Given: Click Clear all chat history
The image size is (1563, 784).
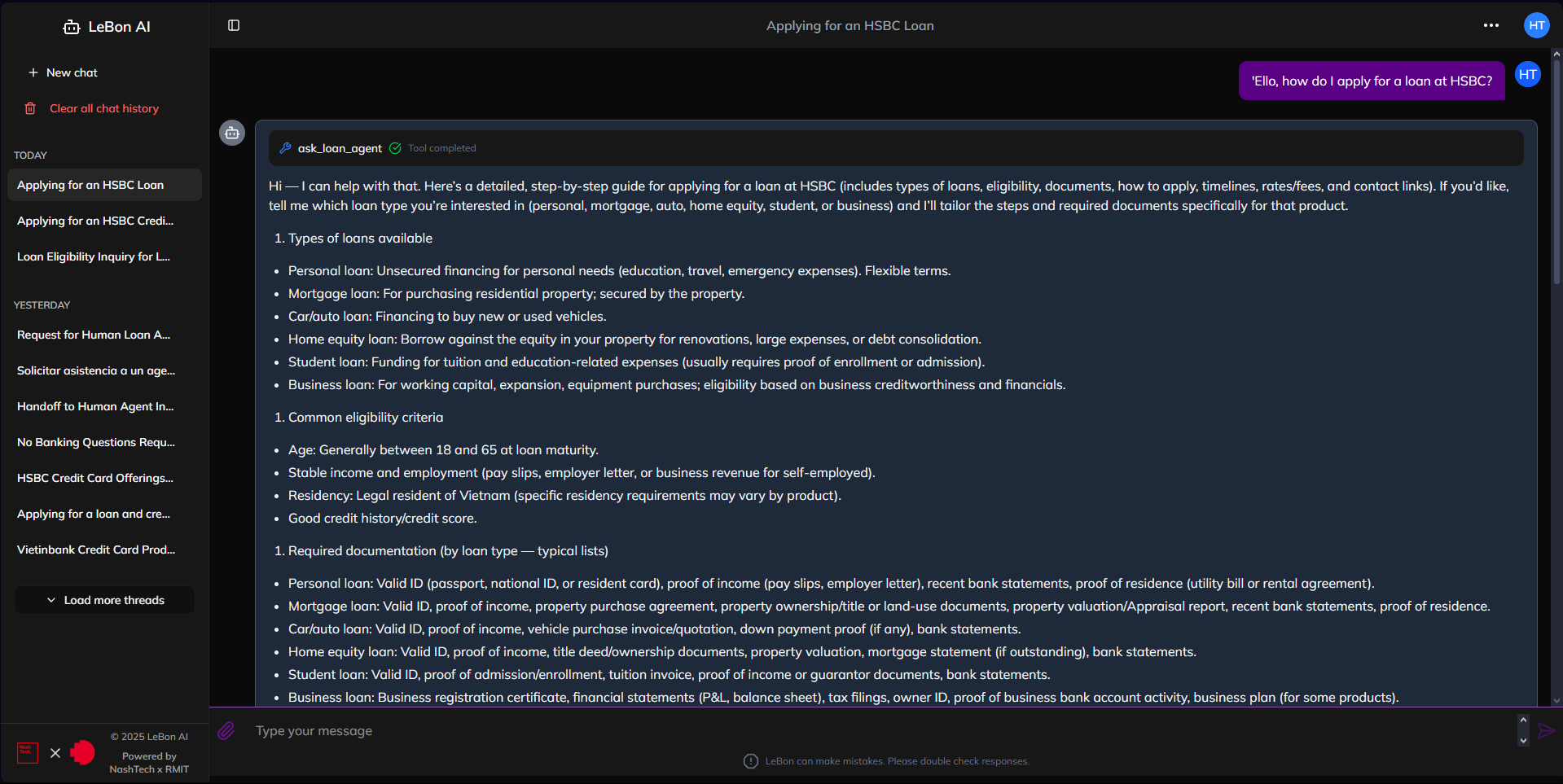Looking at the screenshot, I should click(x=103, y=108).
